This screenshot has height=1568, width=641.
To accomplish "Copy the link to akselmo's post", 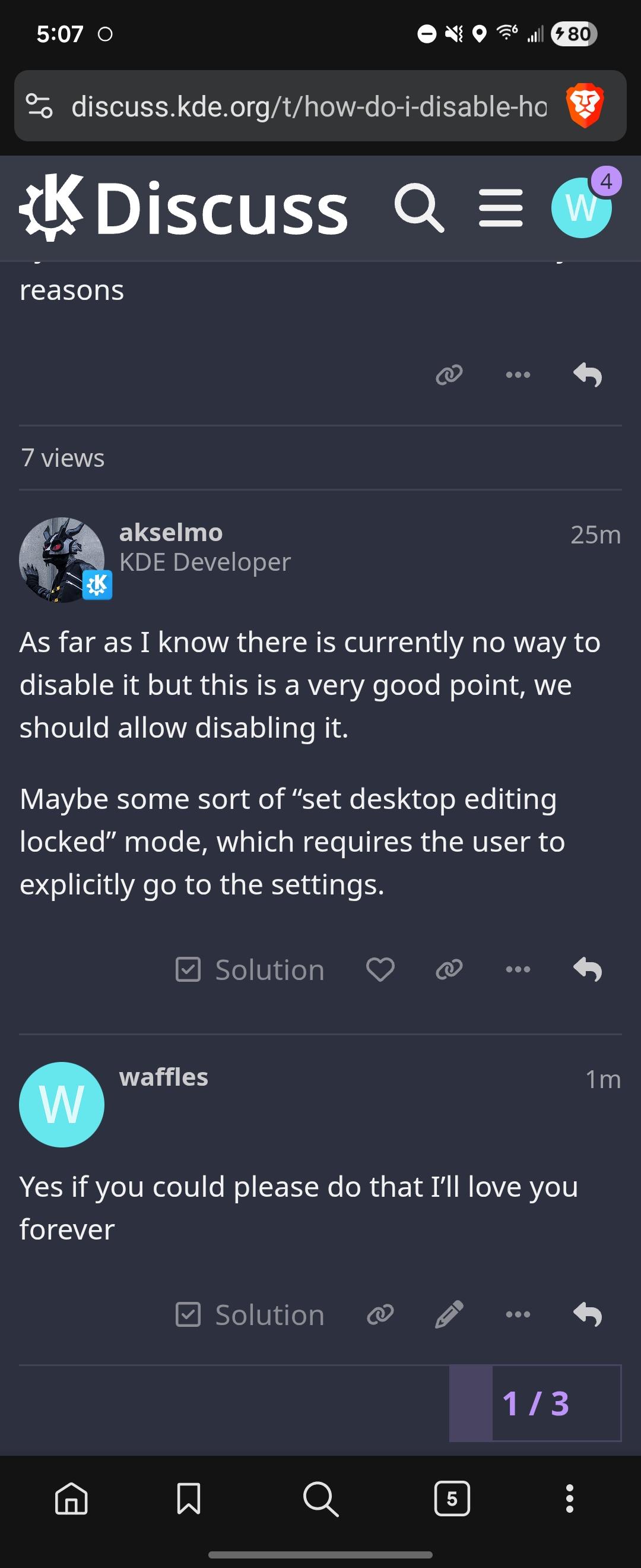I will click(449, 969).
